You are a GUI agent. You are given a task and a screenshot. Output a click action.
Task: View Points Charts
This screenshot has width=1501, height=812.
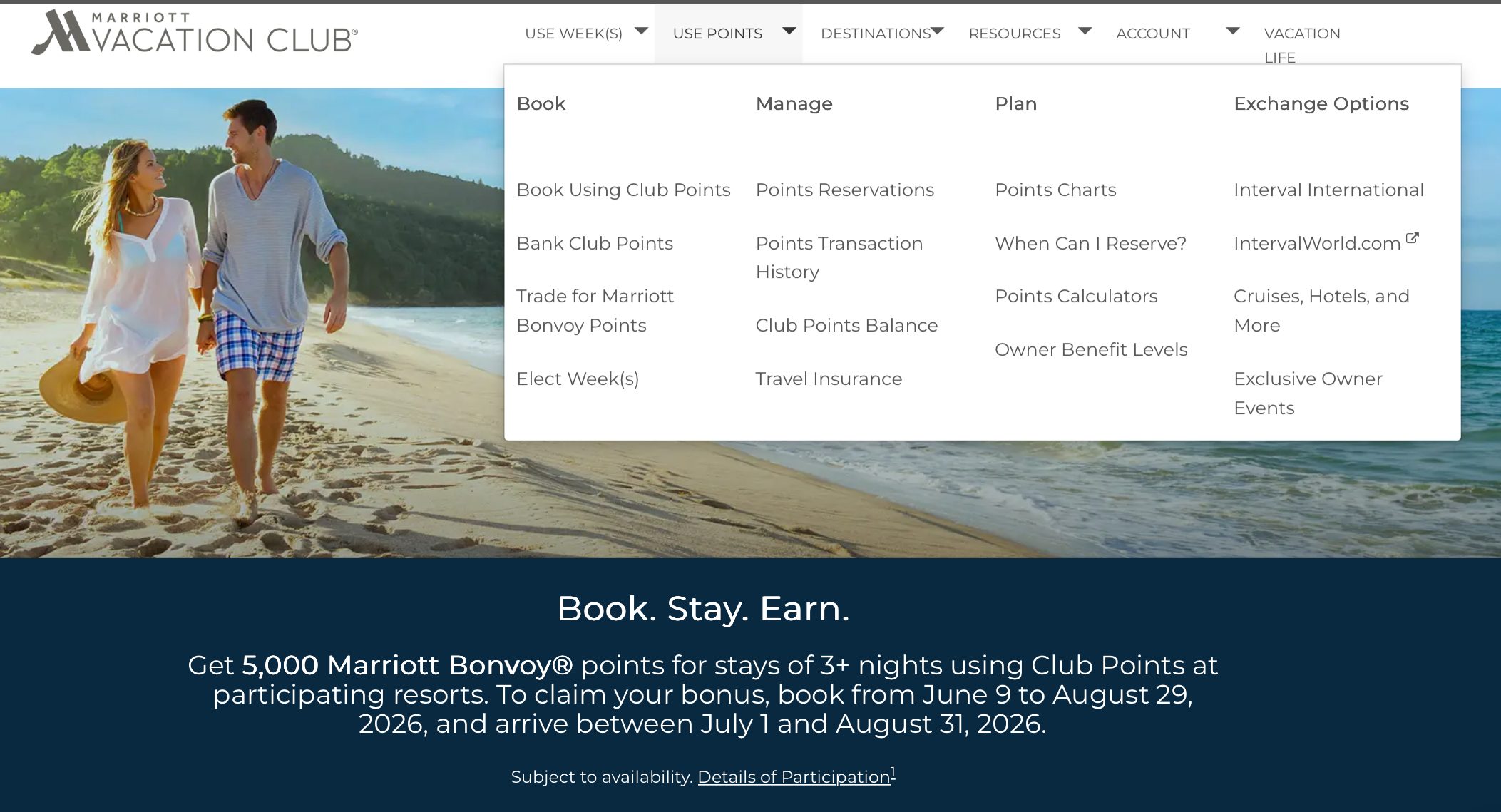[x=1055, y=190]
